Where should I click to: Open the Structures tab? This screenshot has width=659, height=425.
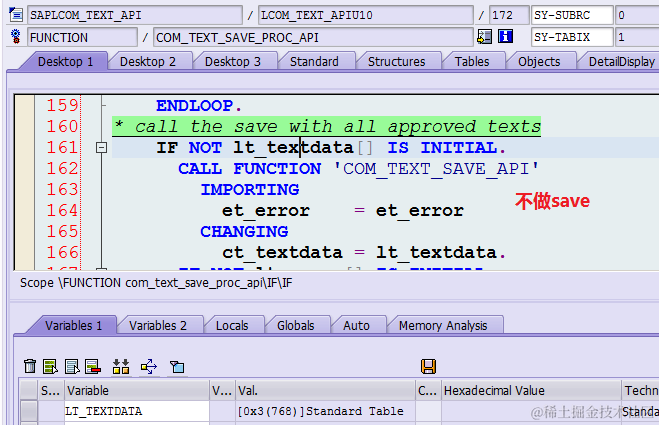[x=396, y=61]
